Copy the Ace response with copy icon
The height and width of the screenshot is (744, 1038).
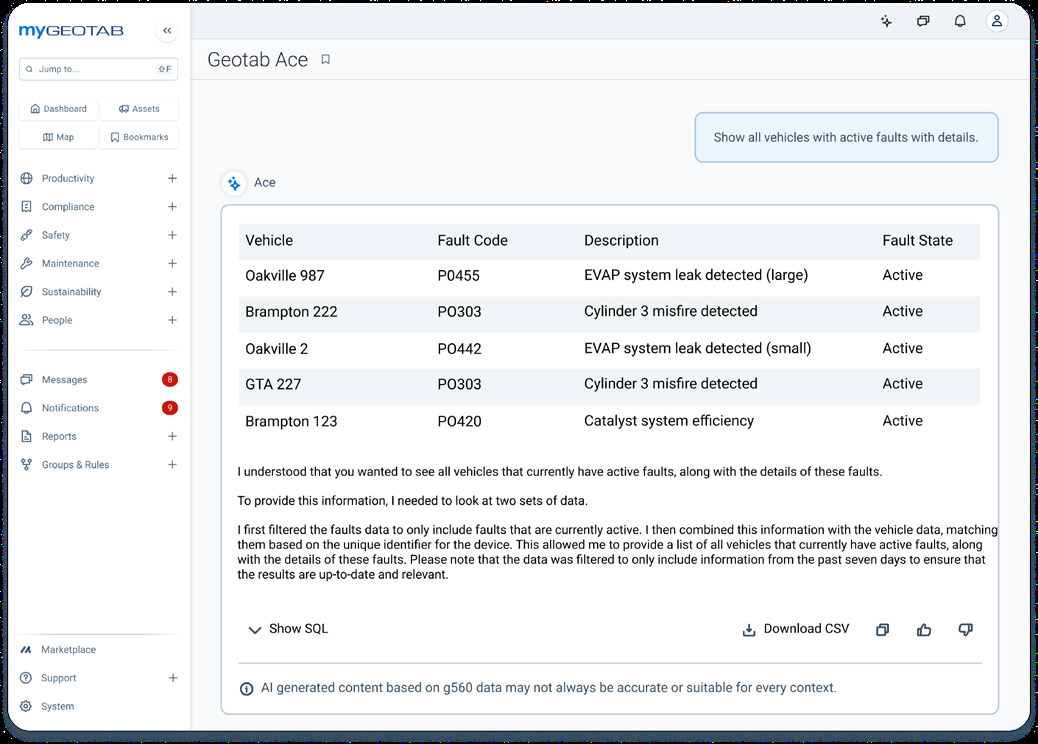[882, 629]
